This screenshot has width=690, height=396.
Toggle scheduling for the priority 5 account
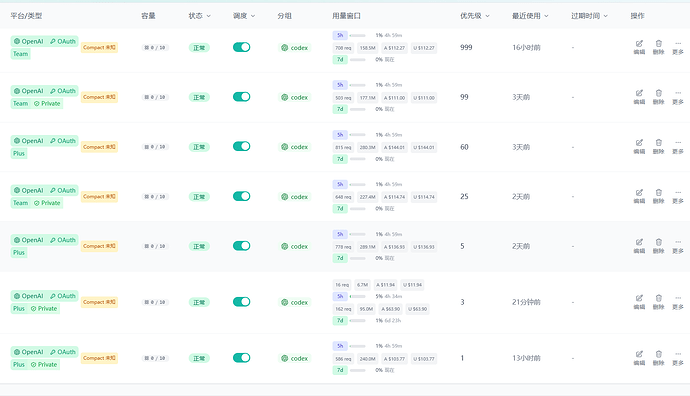coord(242,246)
